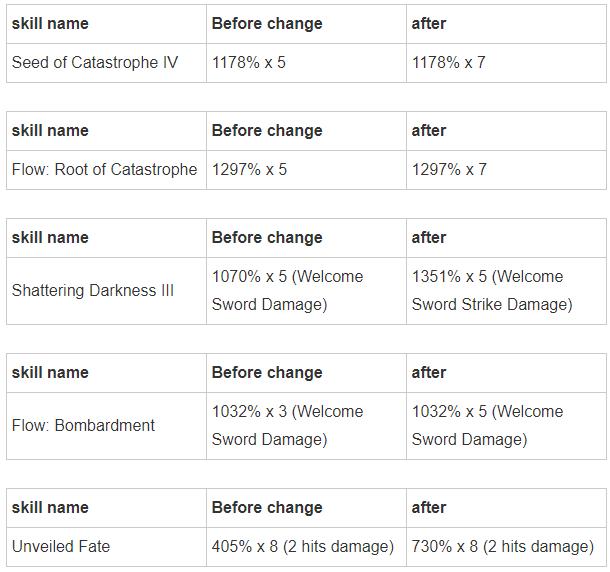The width and height of the screenshot is (610, 572).
Task: Select the 1032% x 5 Welcome Sword cell
Action: click(488, 425)
